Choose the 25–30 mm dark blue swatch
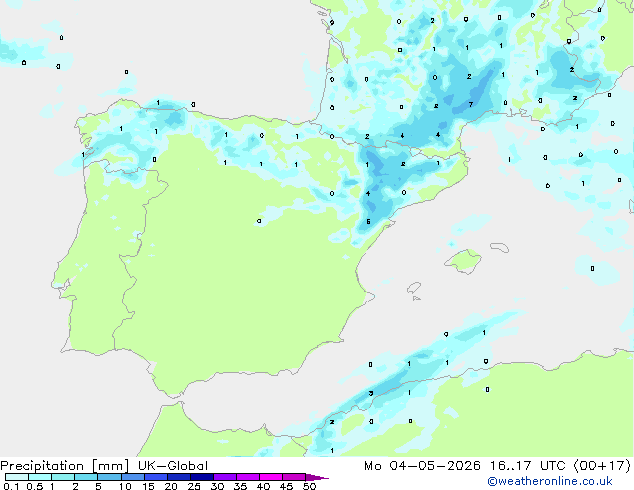The image size is (634, 490). 202,477
